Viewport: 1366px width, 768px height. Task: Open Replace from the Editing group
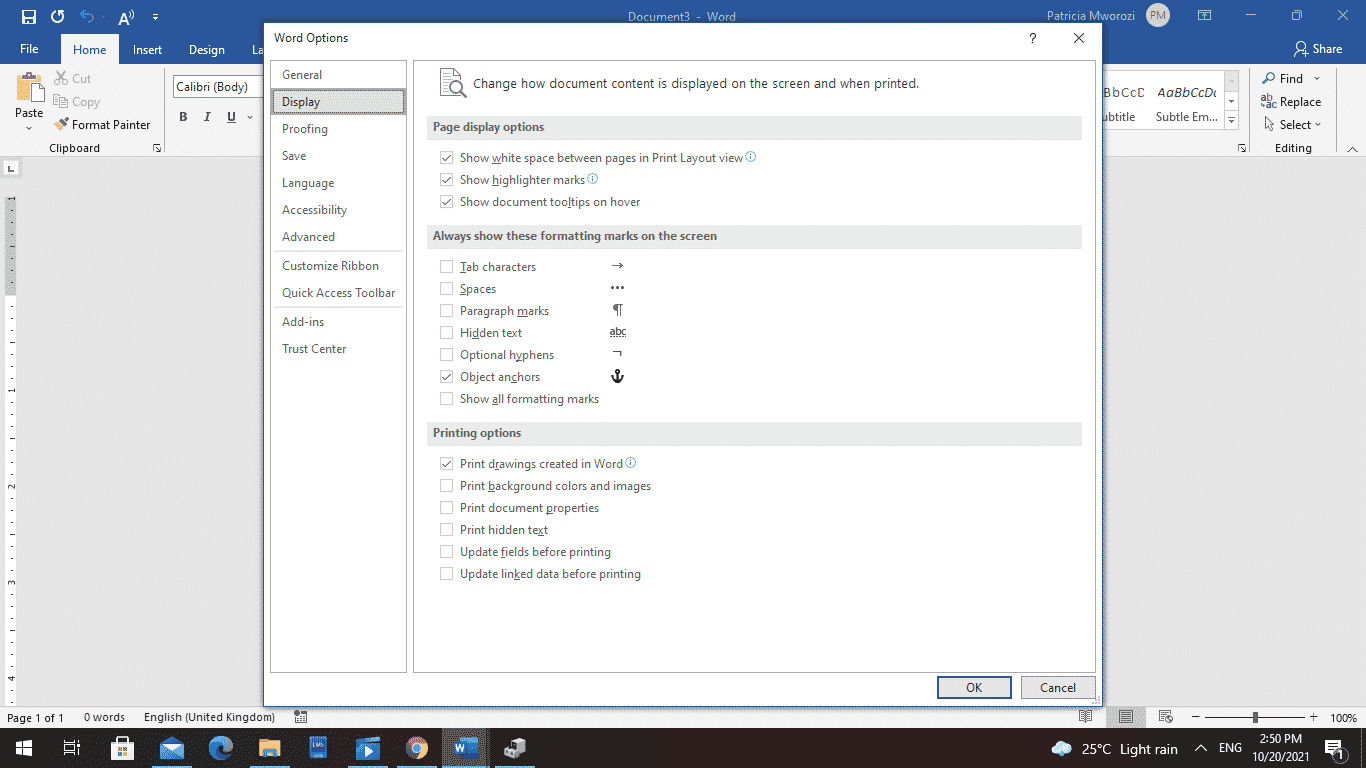1291,101
